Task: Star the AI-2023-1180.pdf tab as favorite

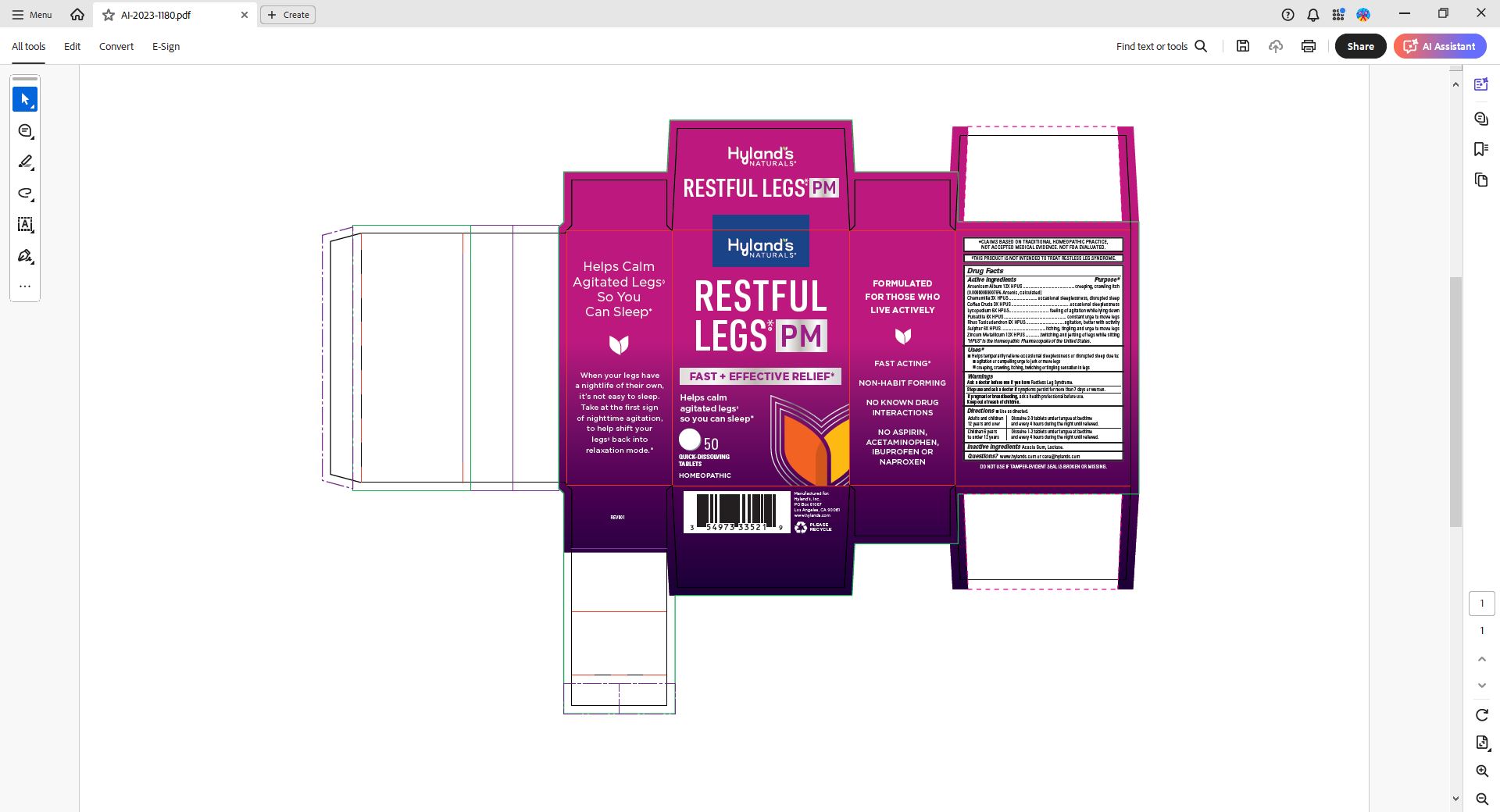Action: (x=109, y=15)
